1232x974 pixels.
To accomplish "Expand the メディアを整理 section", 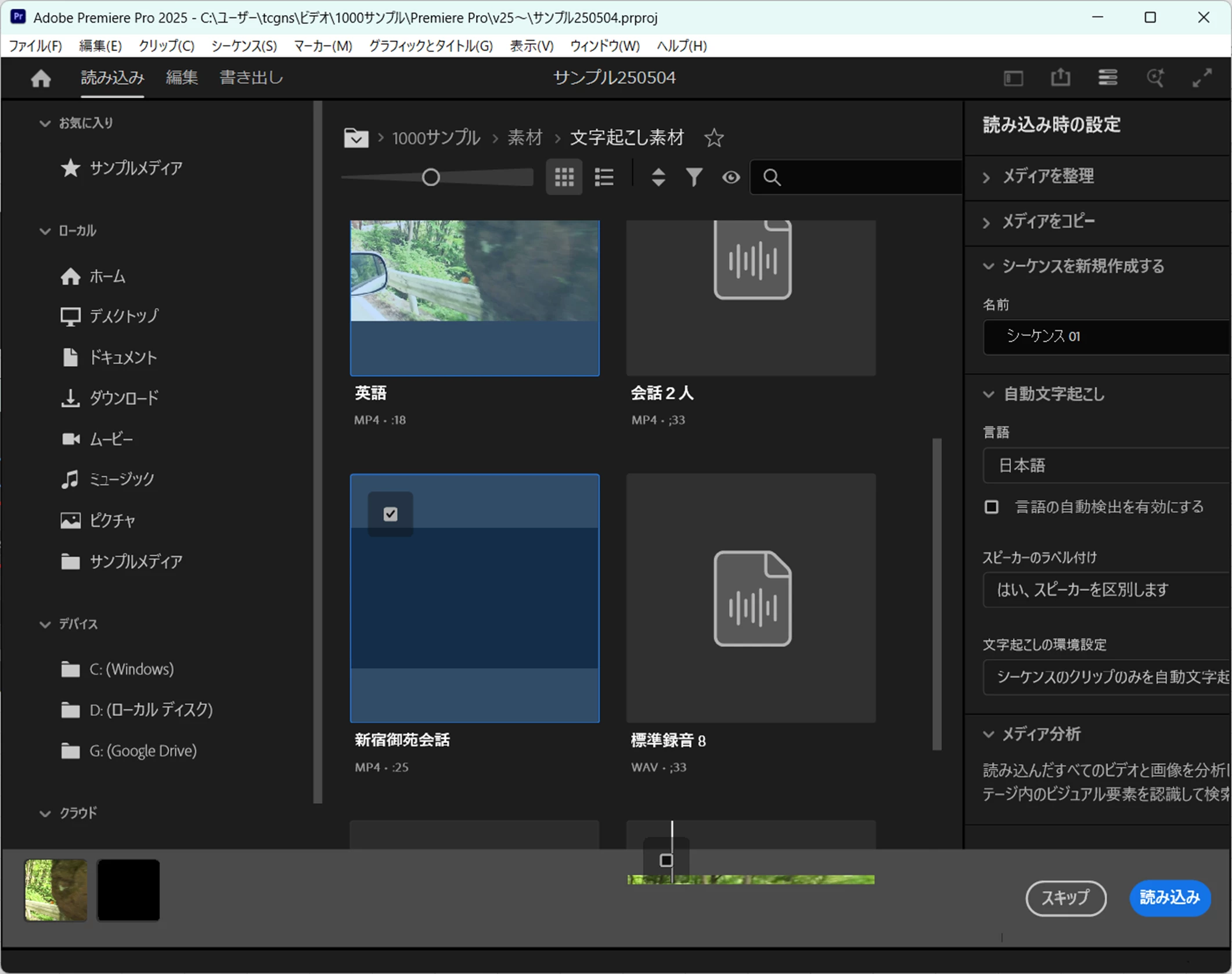I will 1048,176.
